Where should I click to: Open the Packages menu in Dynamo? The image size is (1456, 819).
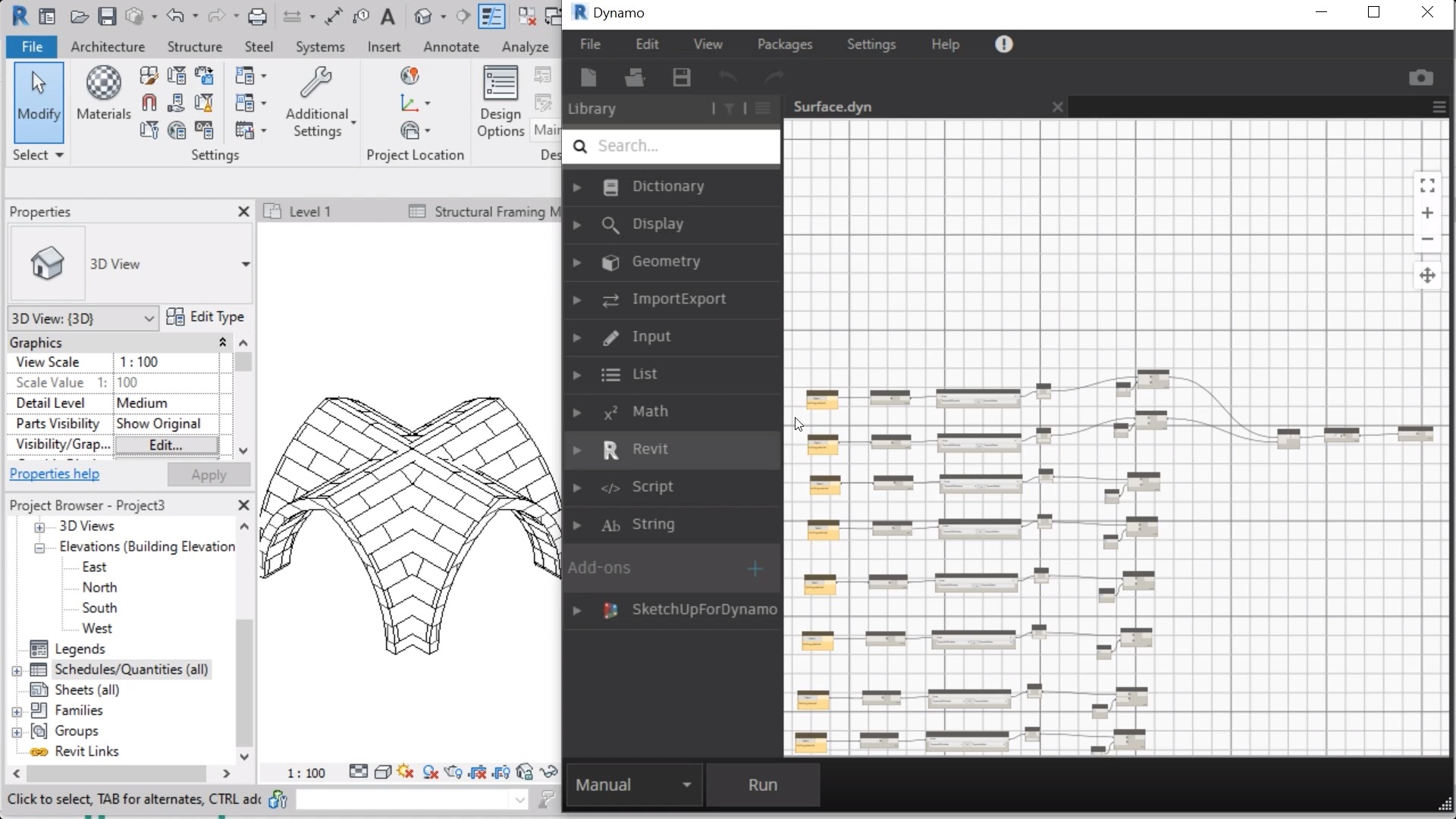pyautogui.click(x=785, y=44)
